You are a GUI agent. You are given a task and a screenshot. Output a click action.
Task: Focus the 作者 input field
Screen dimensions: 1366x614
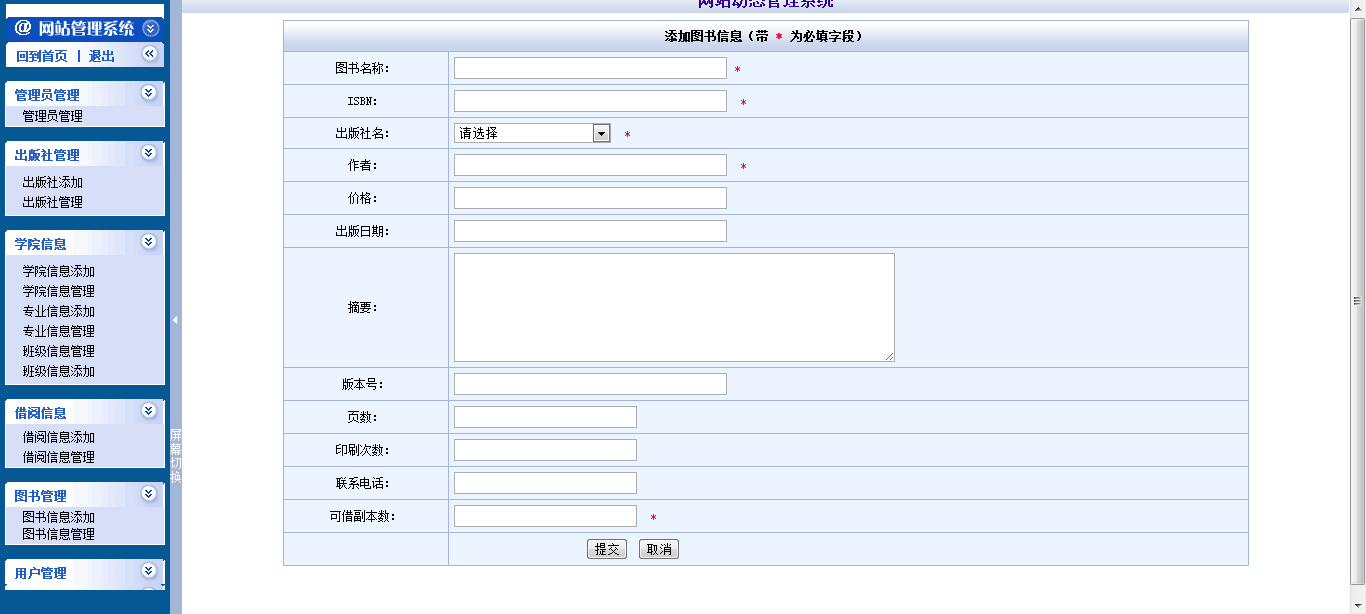coord(590,165)
